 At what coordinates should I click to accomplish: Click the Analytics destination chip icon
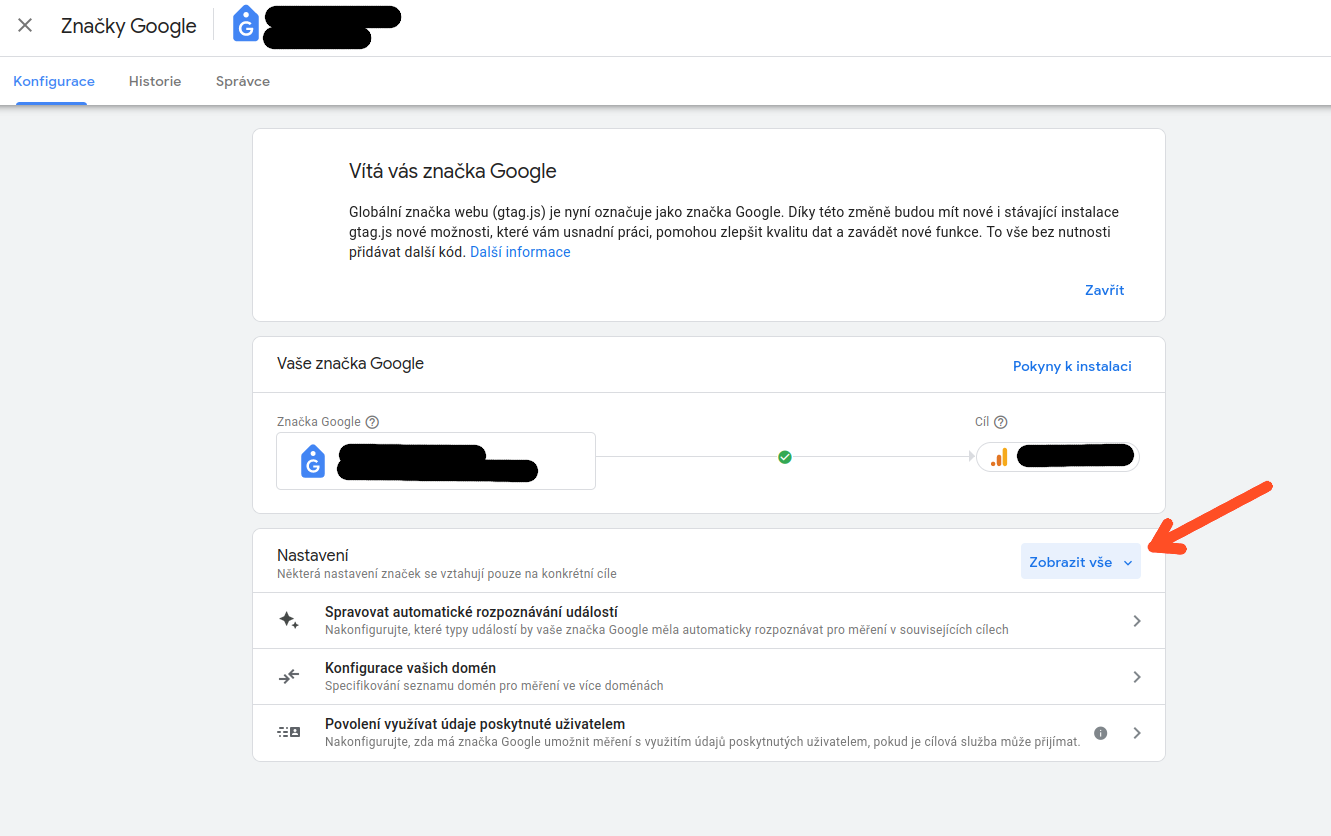click(x=999, y=457)
